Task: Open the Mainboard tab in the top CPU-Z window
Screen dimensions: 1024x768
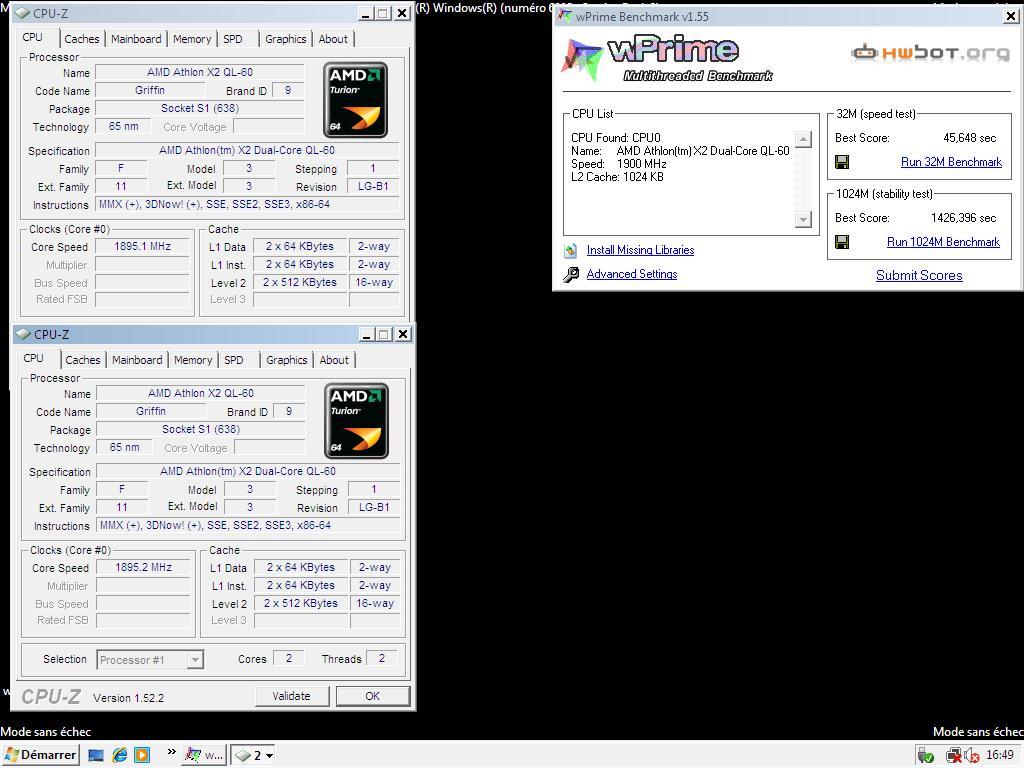Action: [136, 39]
